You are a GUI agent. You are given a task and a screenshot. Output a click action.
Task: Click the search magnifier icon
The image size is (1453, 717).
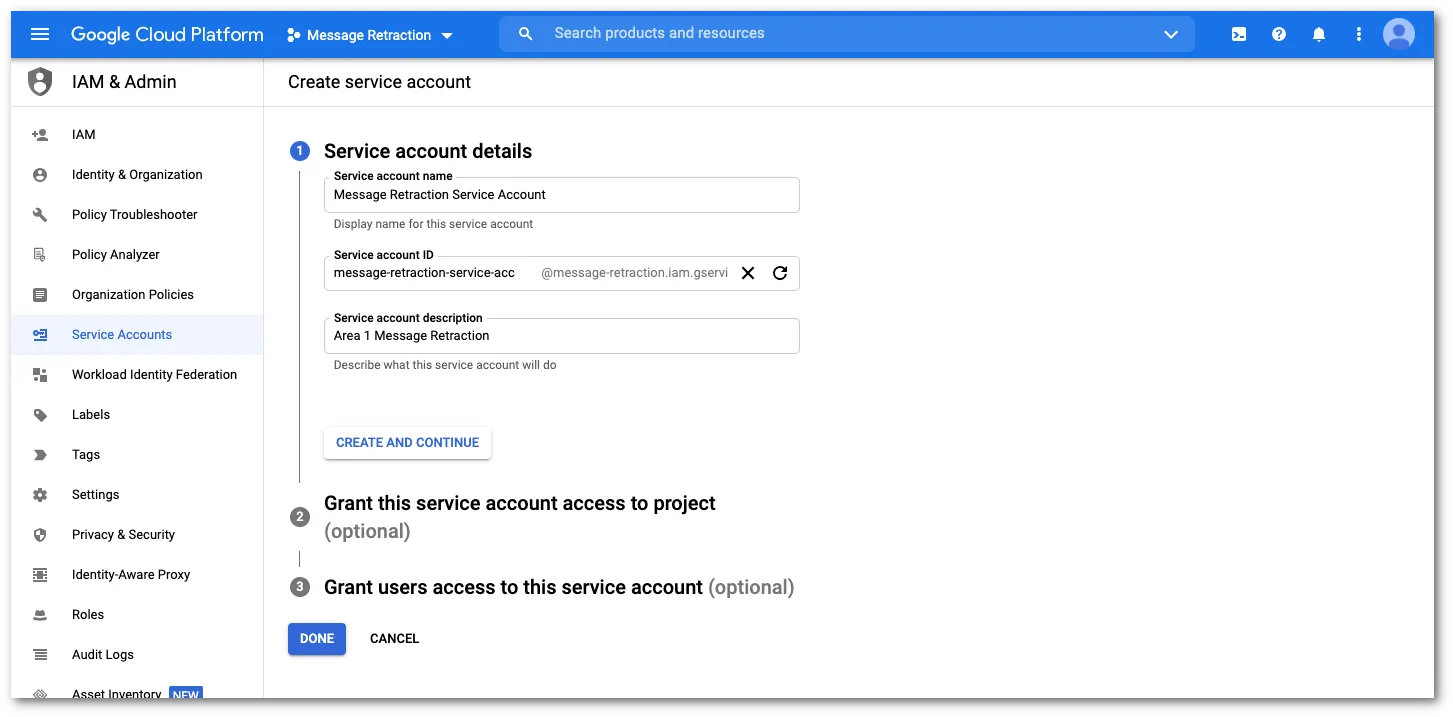(525, 33)
